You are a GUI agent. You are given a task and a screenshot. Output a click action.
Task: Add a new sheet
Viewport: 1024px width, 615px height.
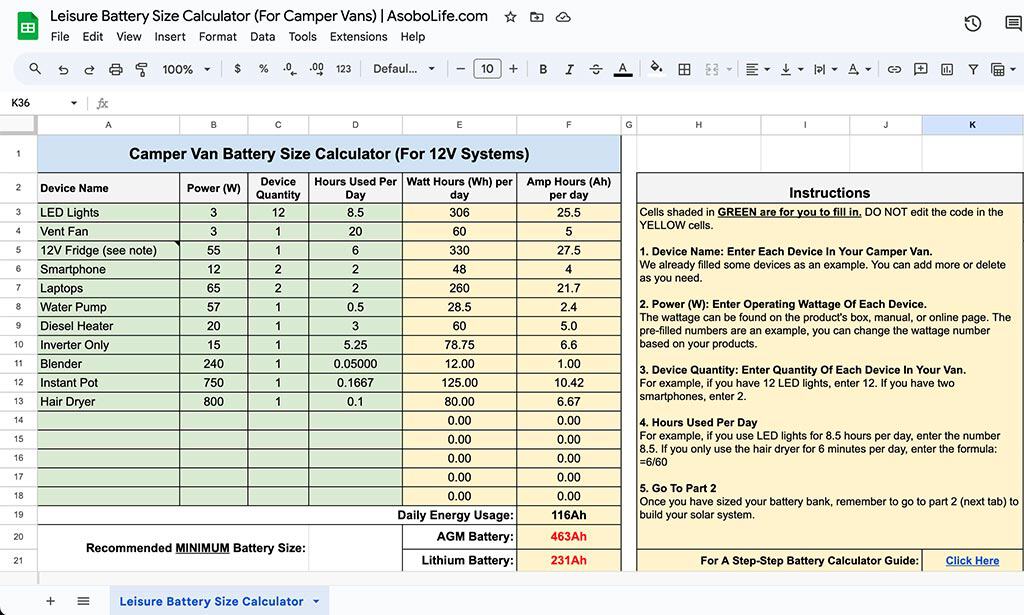(50, 601)
